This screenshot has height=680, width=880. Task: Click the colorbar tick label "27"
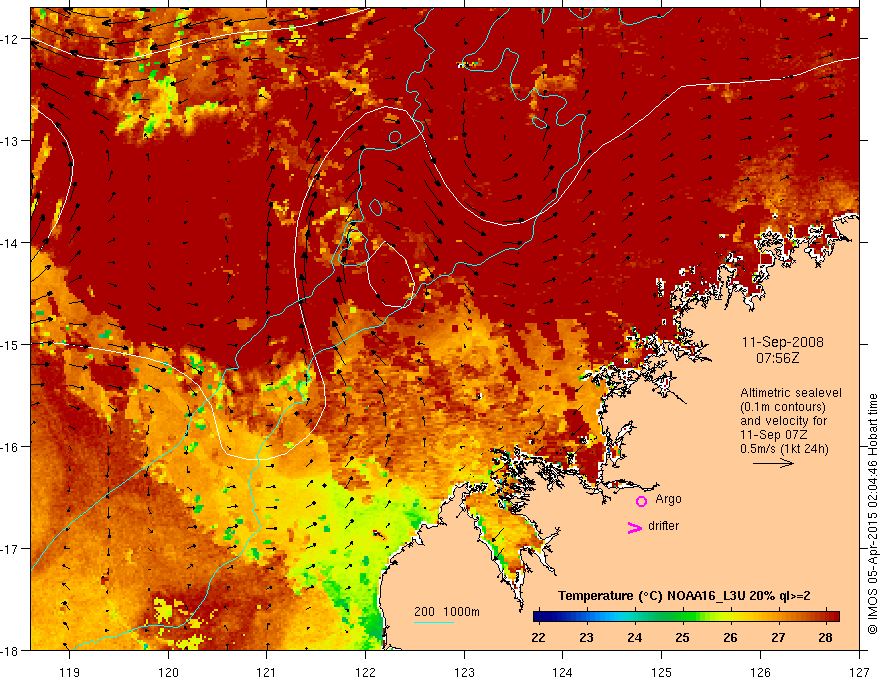[x=778, y=637]
